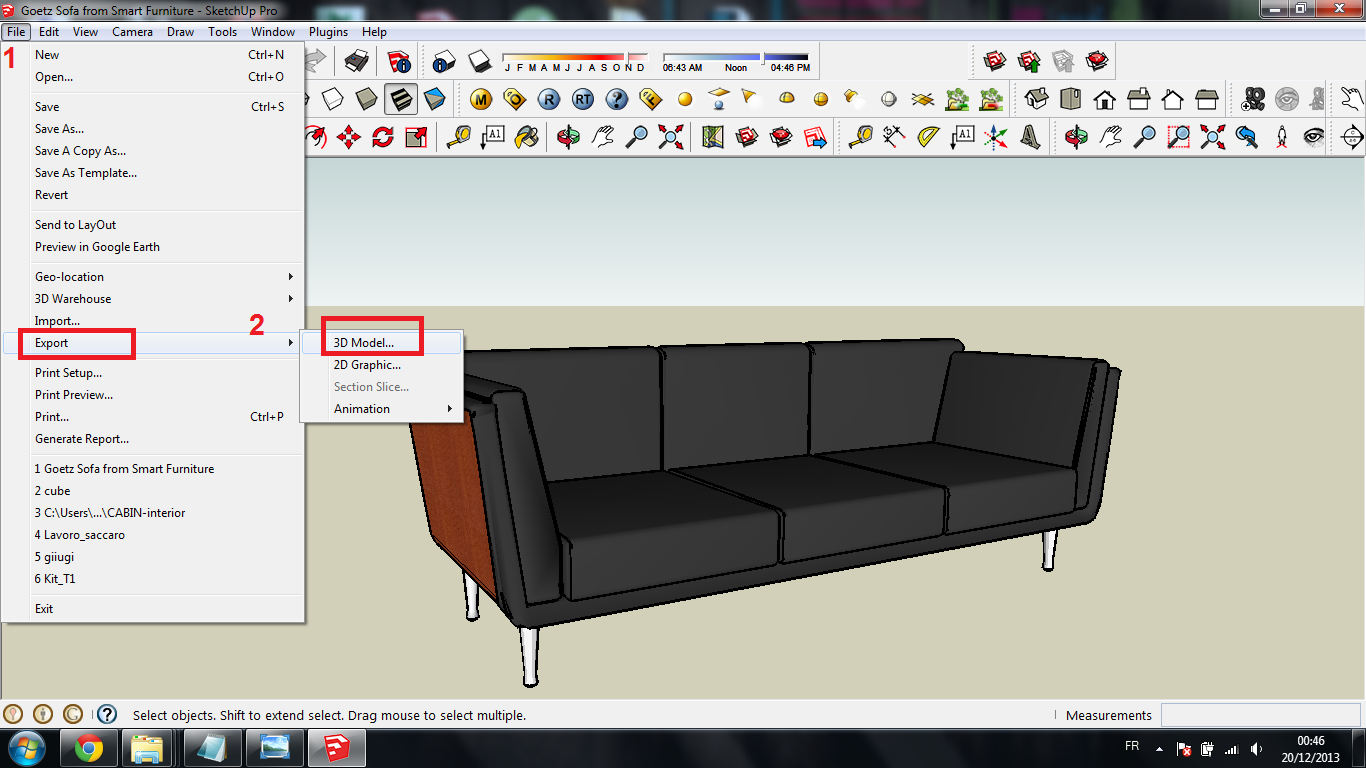The image size is (1366, 768).
Task: Activate the Axes tool
Action: pyautogui.click(x=995, y=136)
